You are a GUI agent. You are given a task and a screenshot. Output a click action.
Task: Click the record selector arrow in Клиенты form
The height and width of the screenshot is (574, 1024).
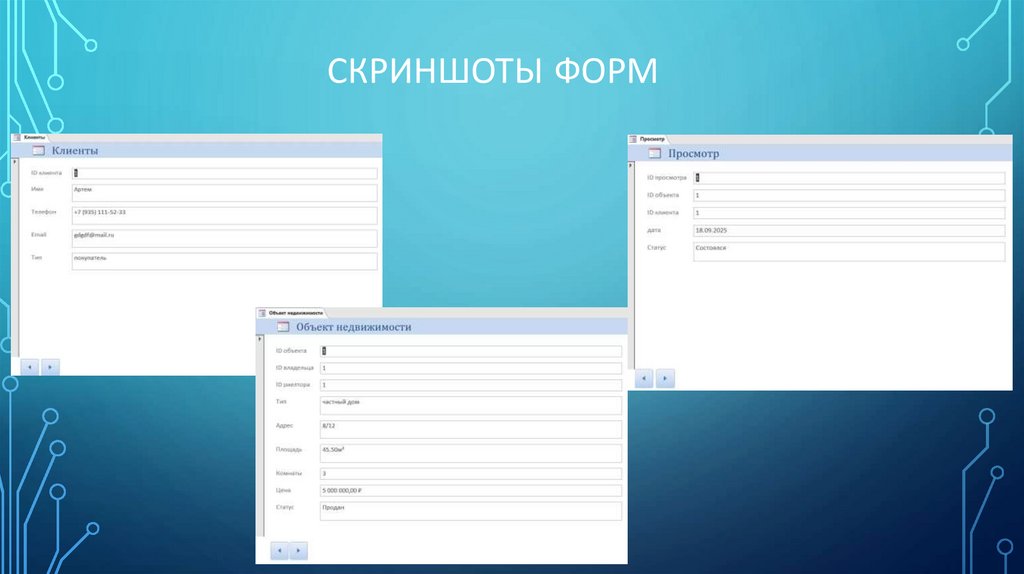[x=14, y=162]
